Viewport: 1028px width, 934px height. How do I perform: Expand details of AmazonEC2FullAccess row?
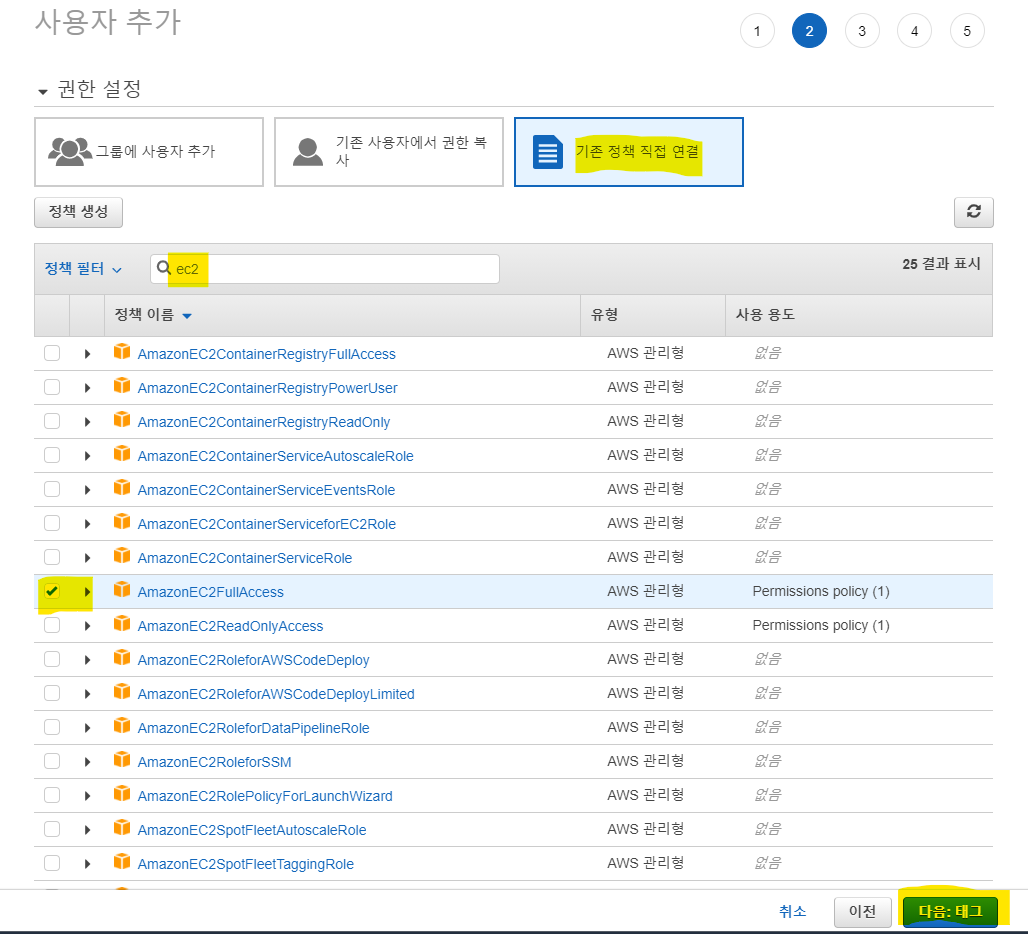[87, 592]
